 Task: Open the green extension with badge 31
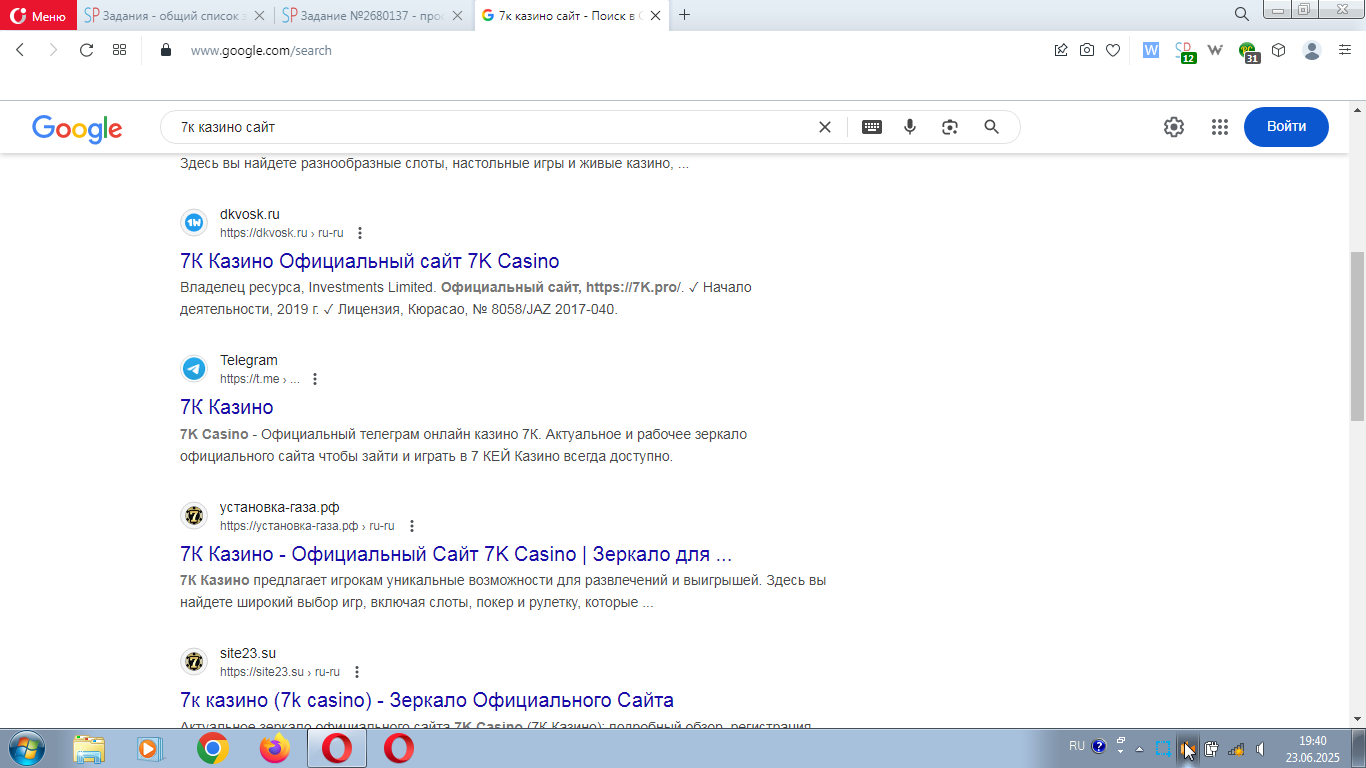click(1249, 51)
